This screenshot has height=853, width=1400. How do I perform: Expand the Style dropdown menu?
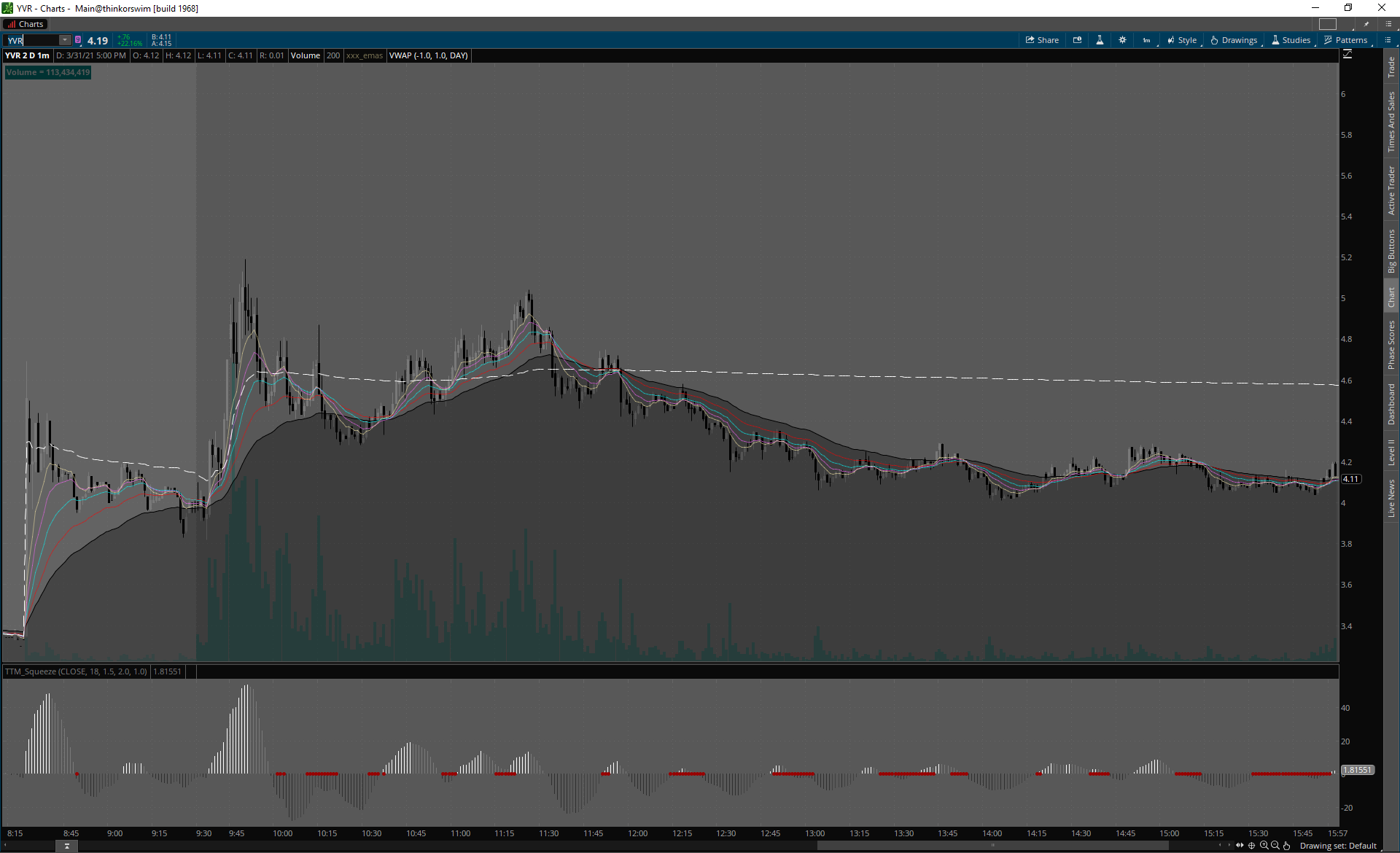click(x=1182, y=40)
